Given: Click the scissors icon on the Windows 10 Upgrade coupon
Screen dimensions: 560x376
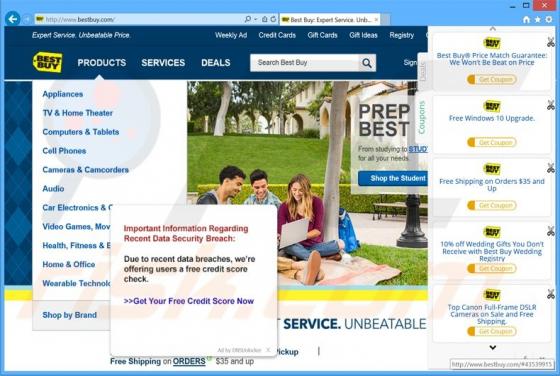Looking at the screenshot, I should [551, 105].
